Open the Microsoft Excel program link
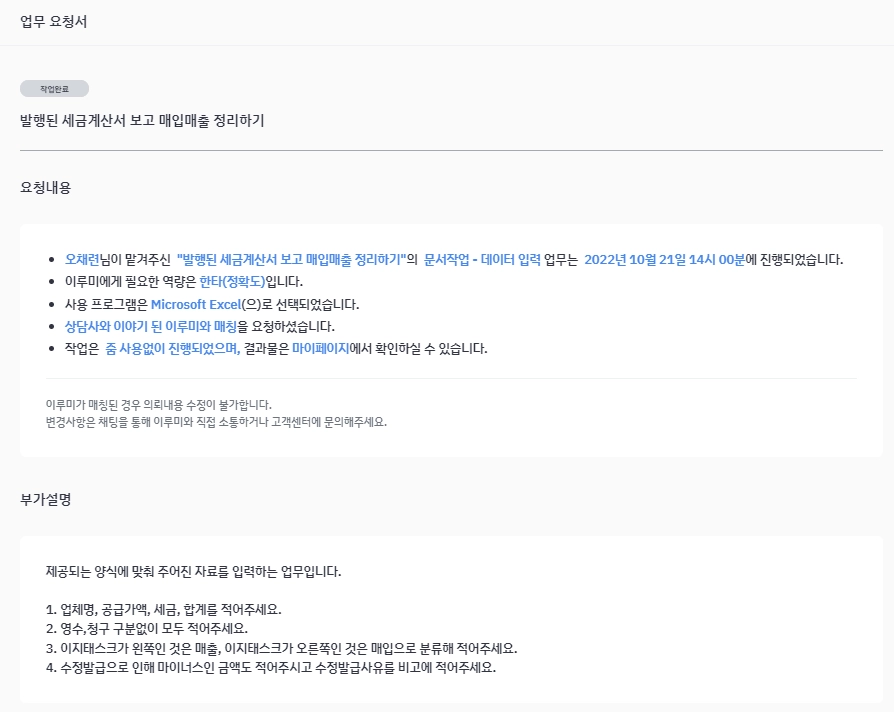The image size is (894, 712). (196, 304)
